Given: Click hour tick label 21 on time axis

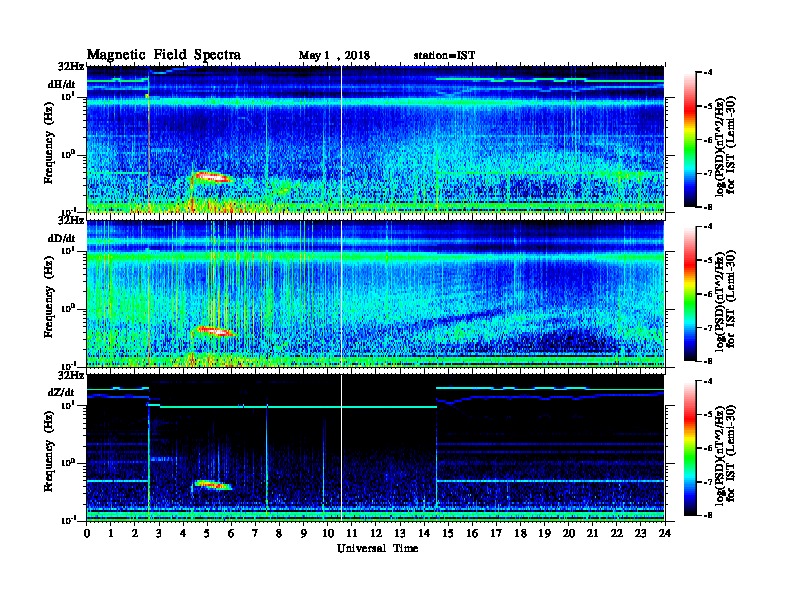Looking at the screenshot, I should [592, 533].
